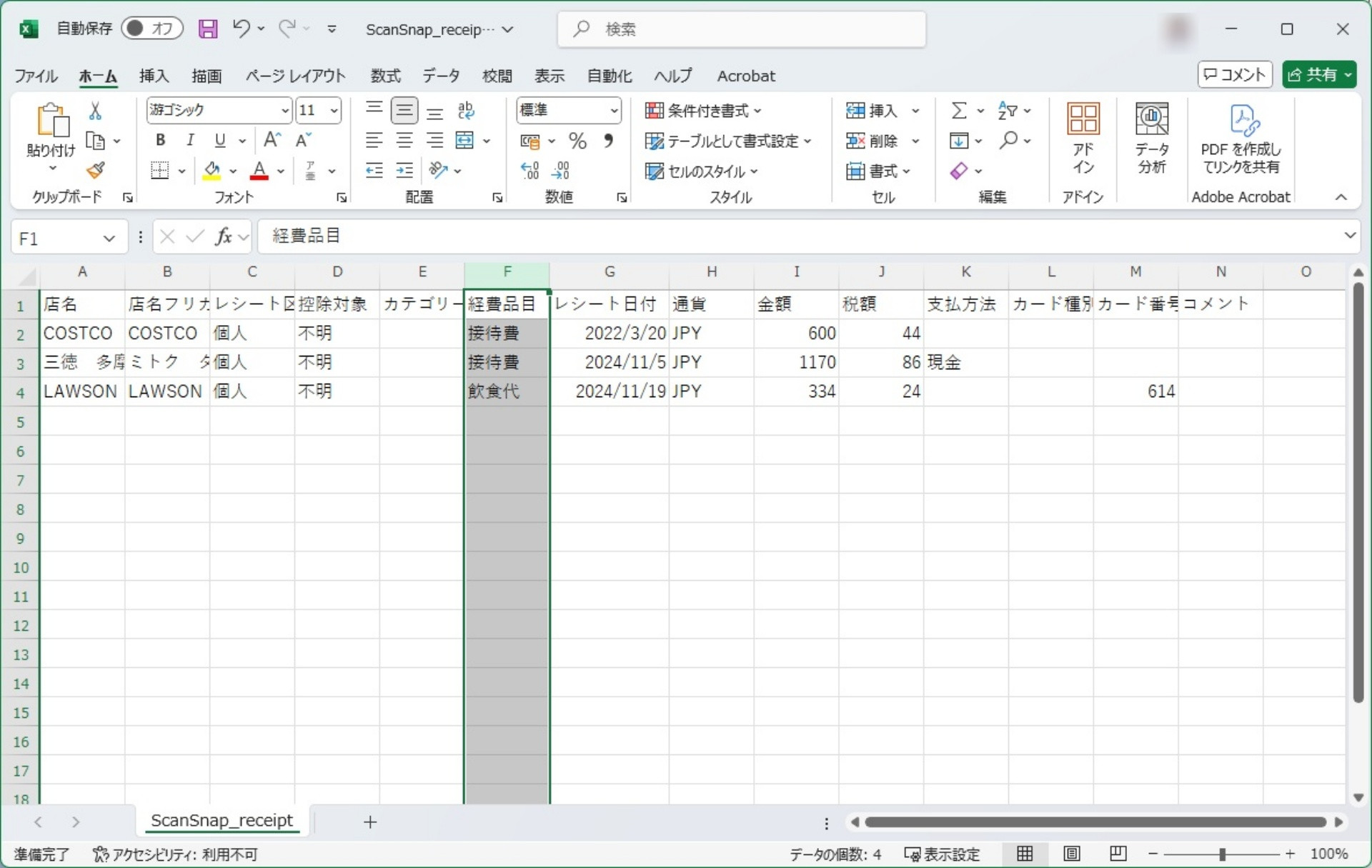1372x868 pixels.
Task: Click the zoom slider handle
Action: click(1222, 854)
